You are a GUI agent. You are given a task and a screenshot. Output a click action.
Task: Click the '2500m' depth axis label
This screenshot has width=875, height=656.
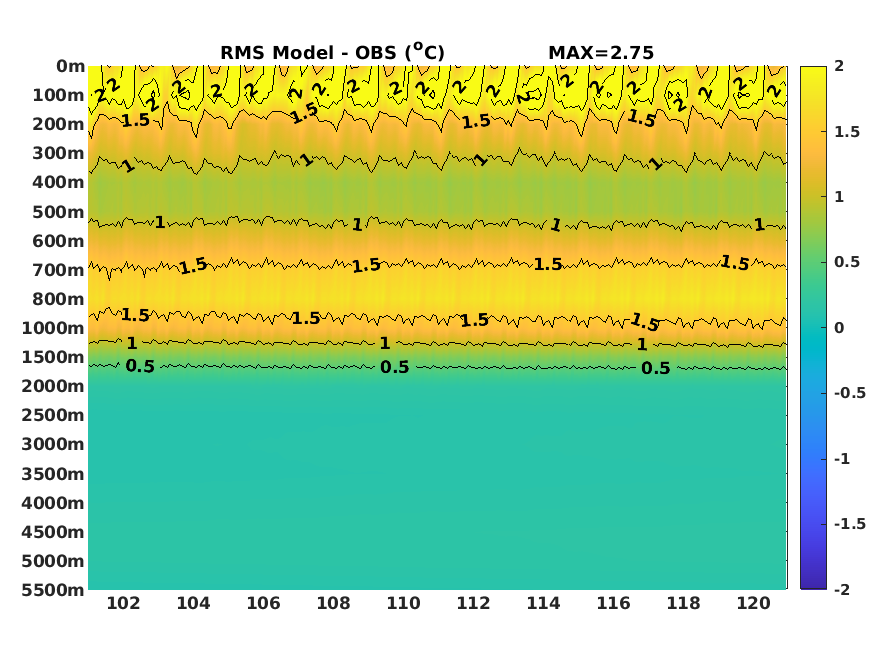click(53, 416)
